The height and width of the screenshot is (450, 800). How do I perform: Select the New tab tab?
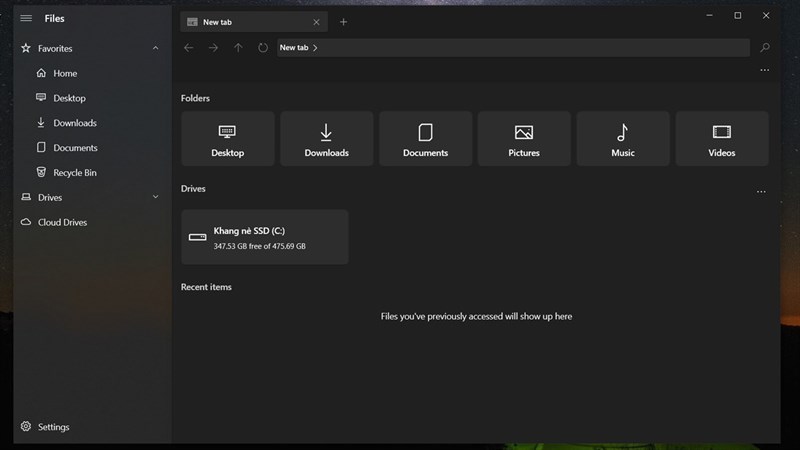(254, 22)
